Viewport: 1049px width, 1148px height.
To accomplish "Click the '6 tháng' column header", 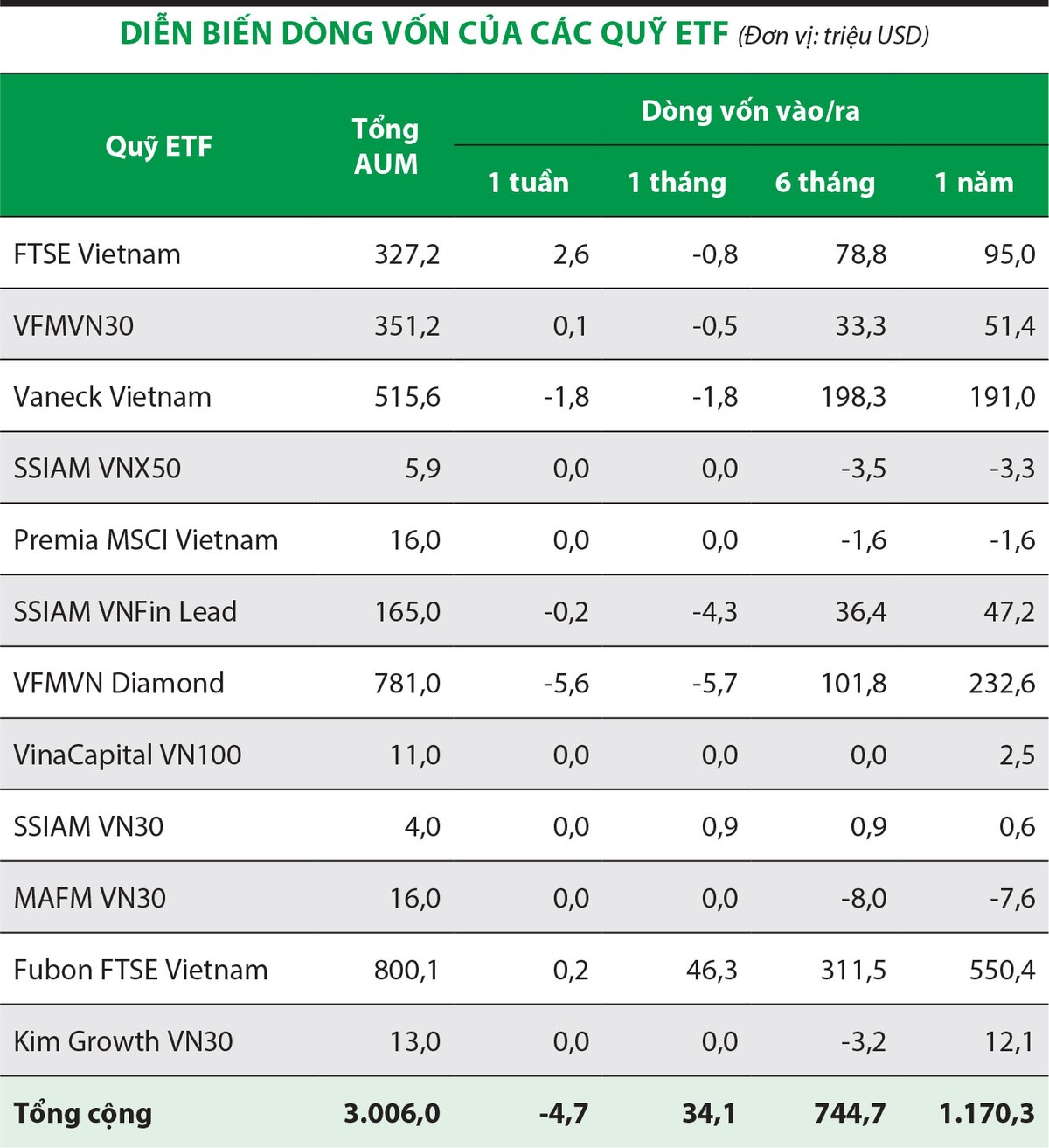I will pos(824,182).
